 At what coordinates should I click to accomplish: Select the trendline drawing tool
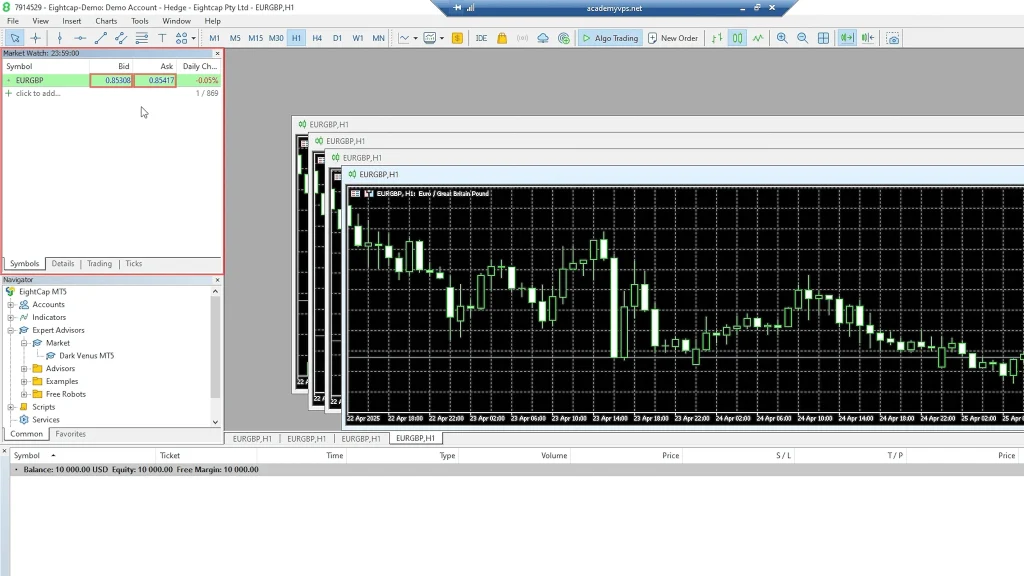pyautogui.click(x=100, y=38)
